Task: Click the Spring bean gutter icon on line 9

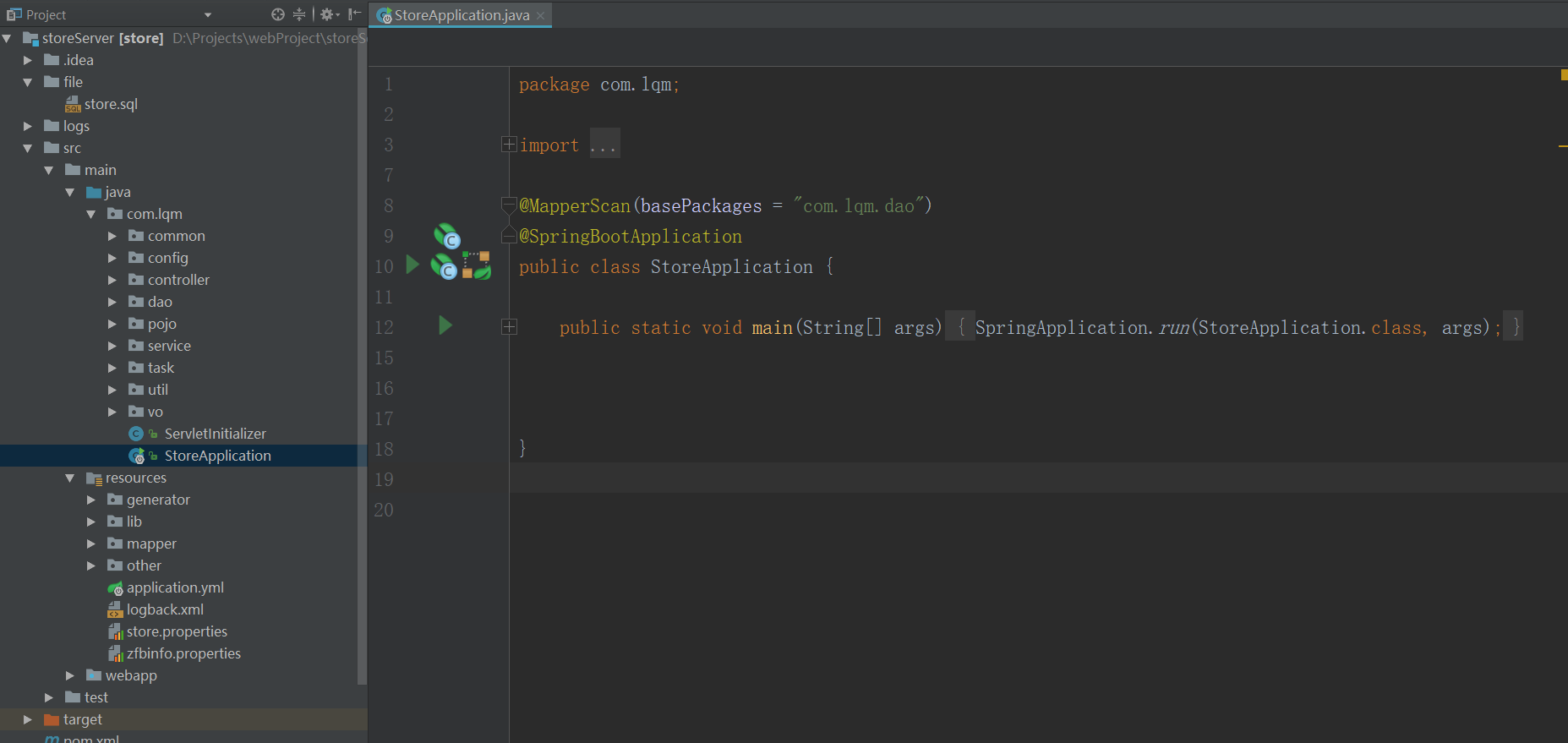Action: coord(446,236)
